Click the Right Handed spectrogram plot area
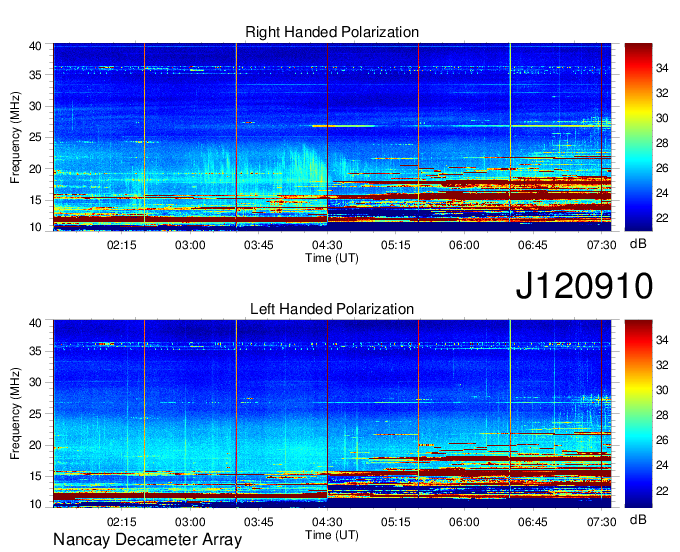The width and height of the screenshot is (680, 552). [332, 137]
